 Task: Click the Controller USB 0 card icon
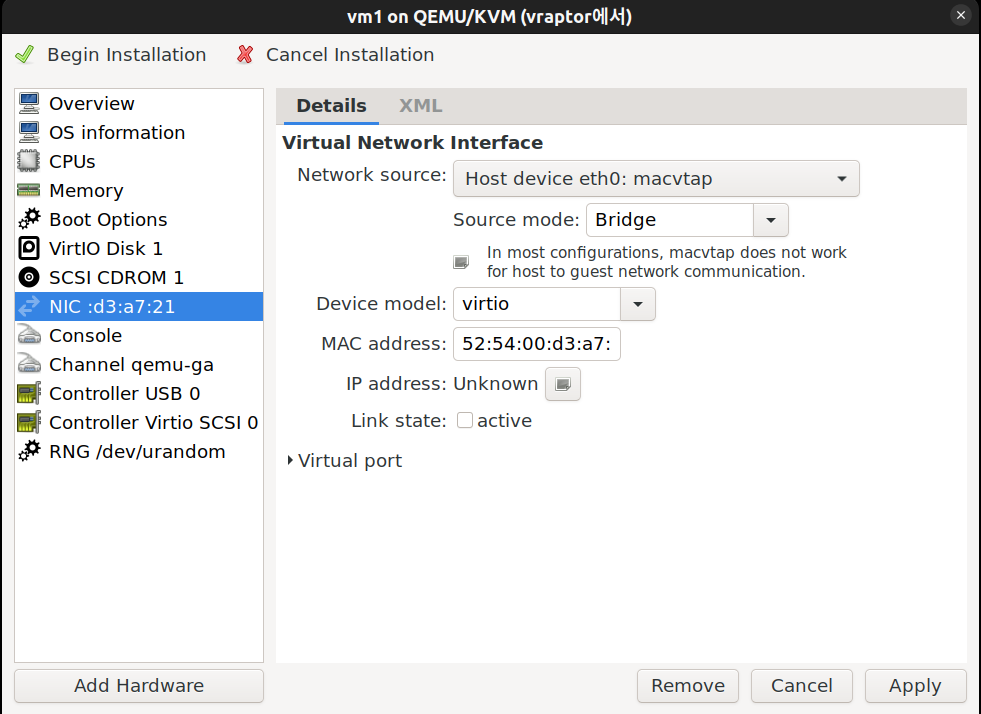pyautogui.click(x=29, y=393)
